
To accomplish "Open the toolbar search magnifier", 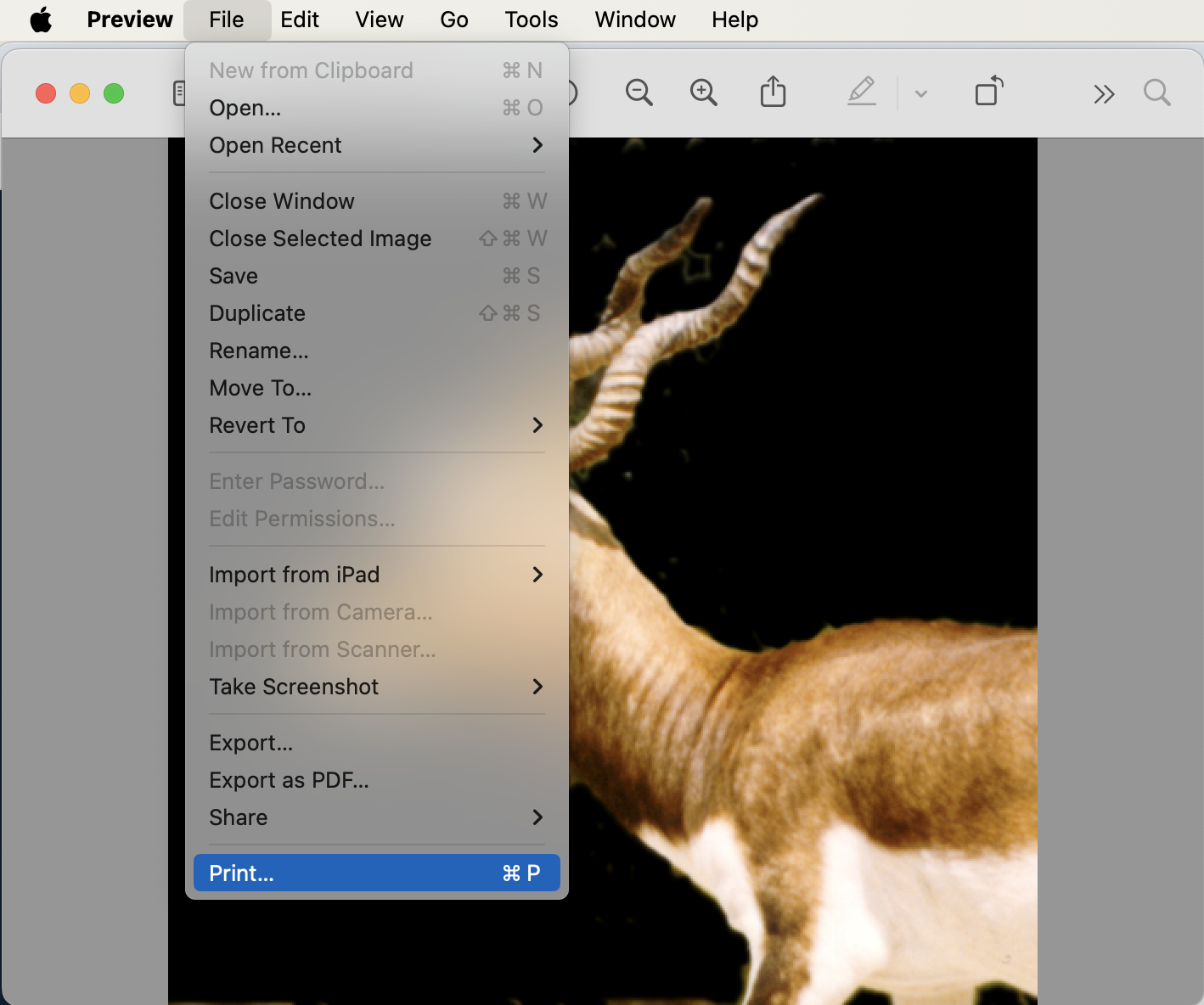I will click(1156, 93).
